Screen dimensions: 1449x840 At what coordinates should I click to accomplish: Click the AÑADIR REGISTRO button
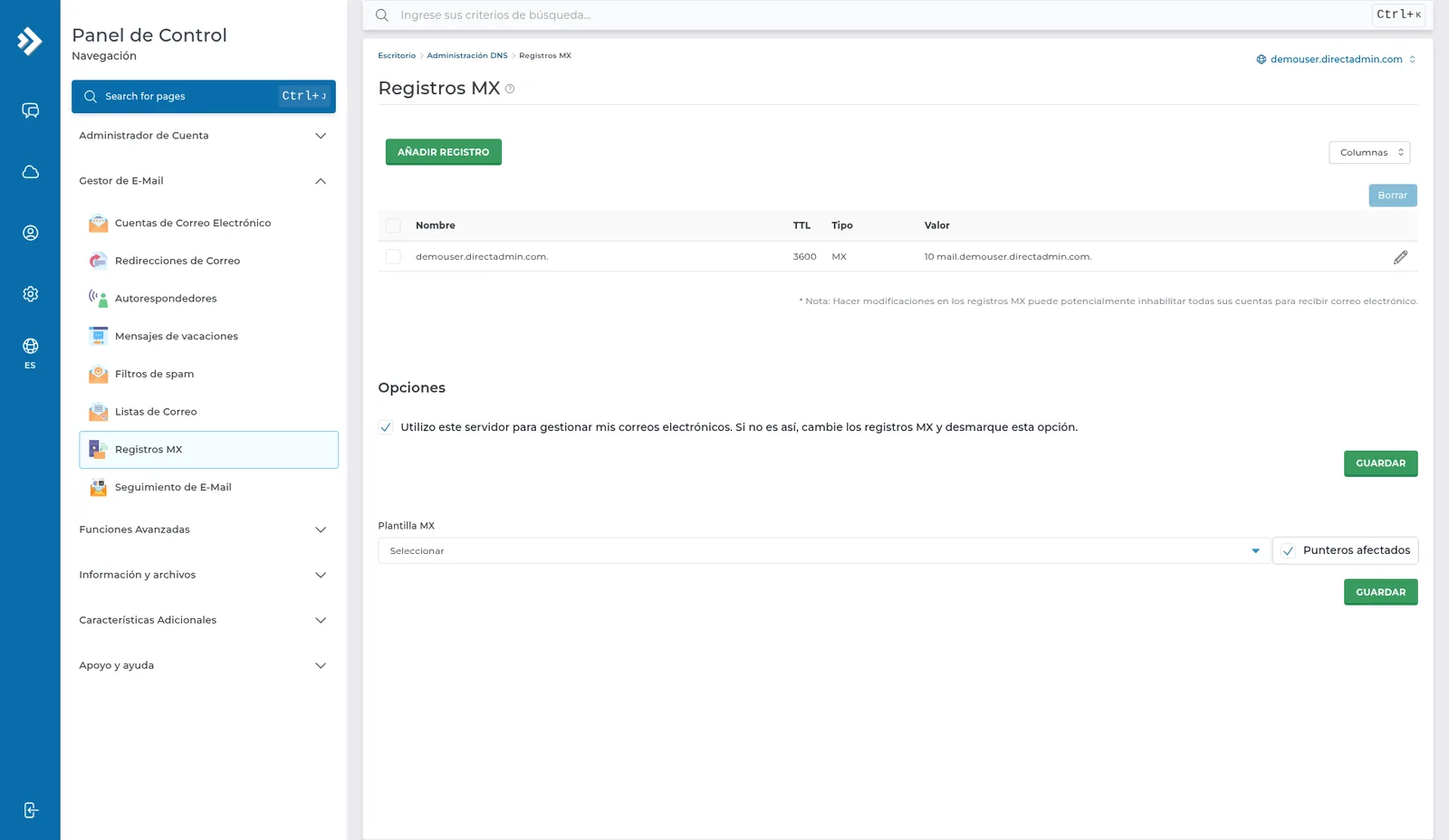(443, 152)
